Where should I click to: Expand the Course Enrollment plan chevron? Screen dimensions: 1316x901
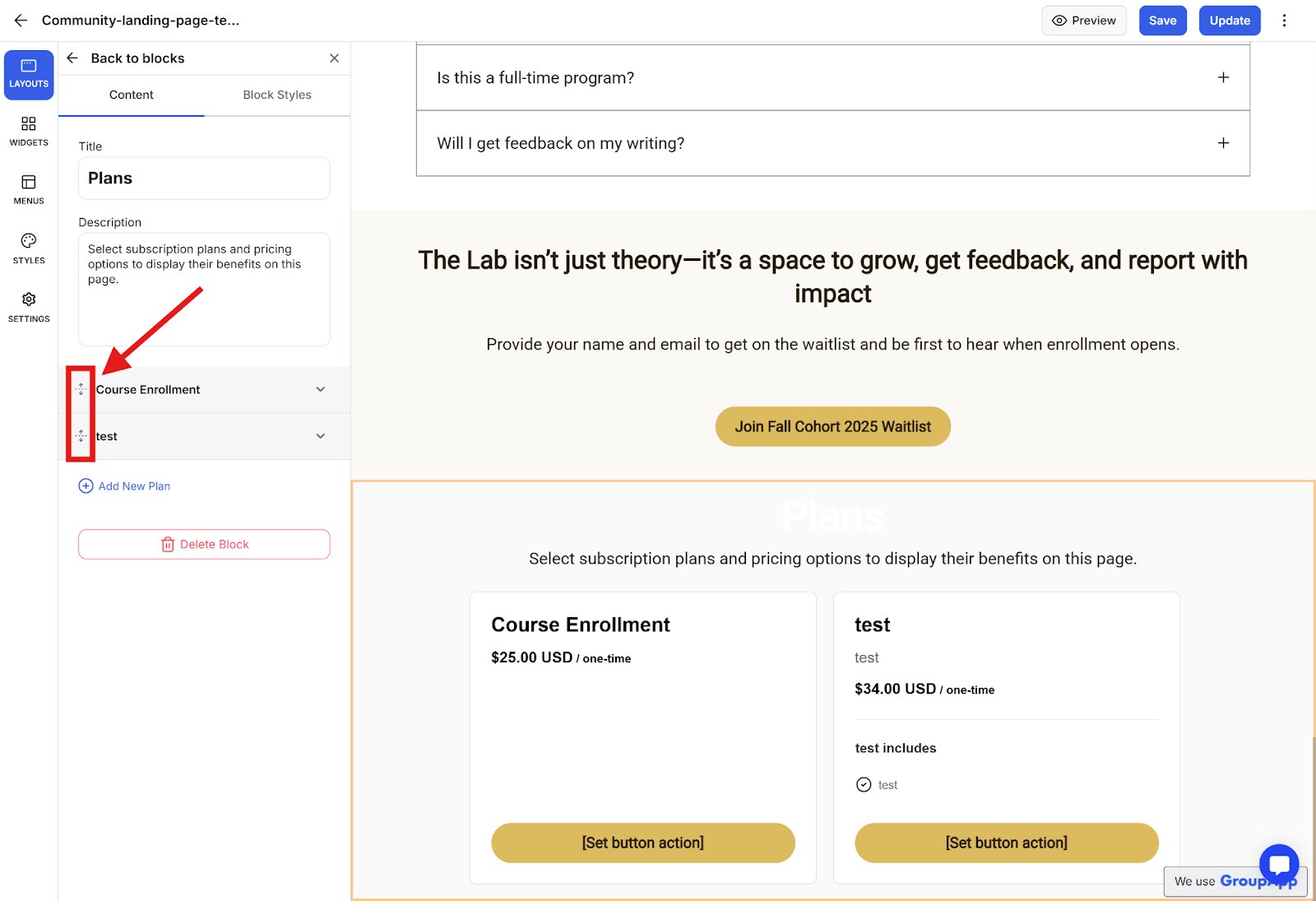[321, 389]
